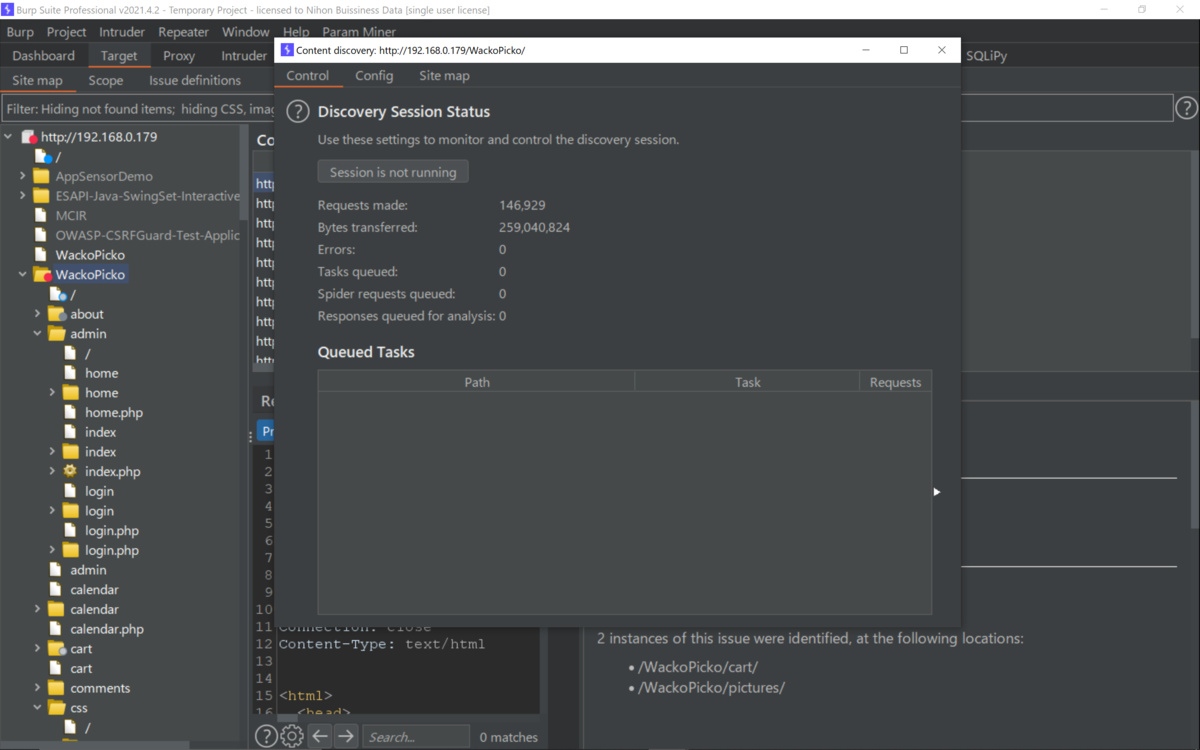This screenshot has width=1200, height=750.
Task: Expand the about folder
Action: [38, 314]
